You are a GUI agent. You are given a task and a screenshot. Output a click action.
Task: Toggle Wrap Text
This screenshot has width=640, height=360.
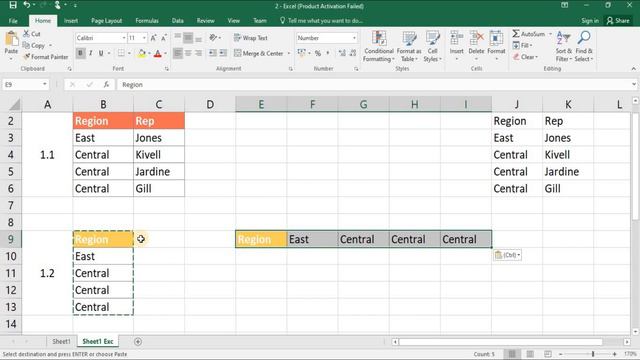[251, 38]
